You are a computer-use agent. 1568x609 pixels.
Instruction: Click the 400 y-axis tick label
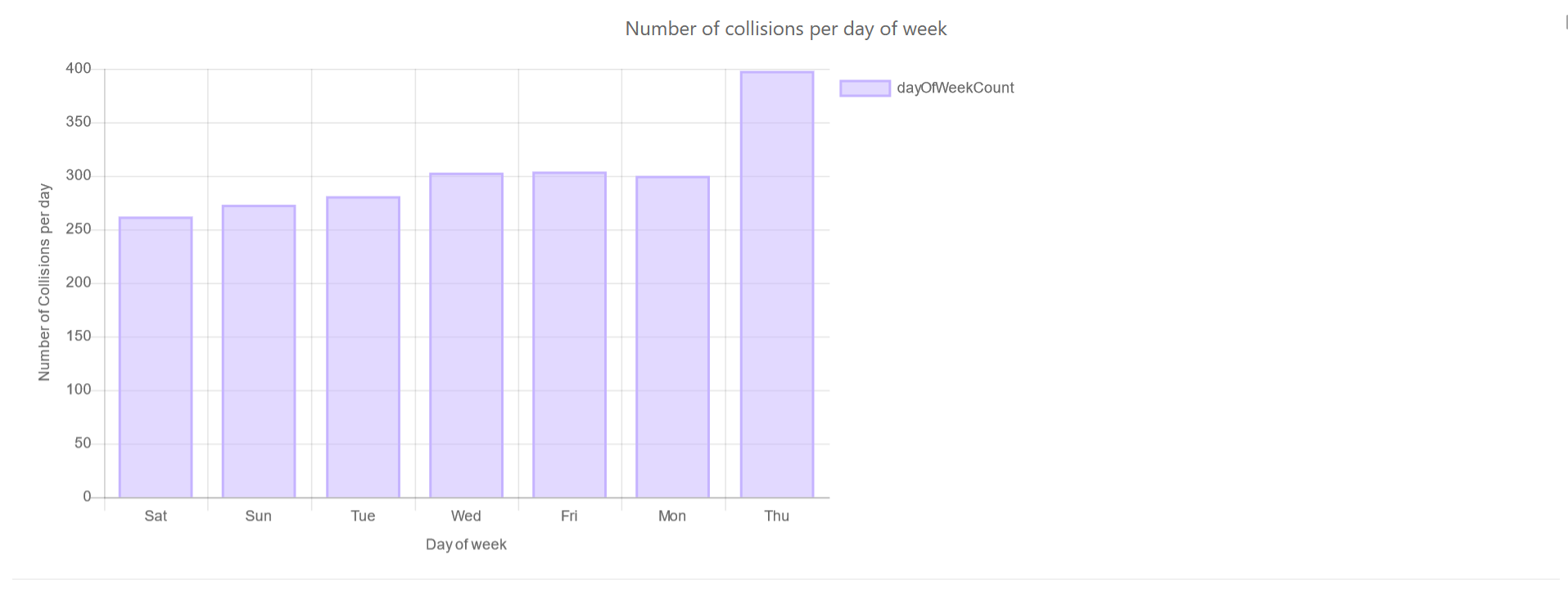[79, 69]
